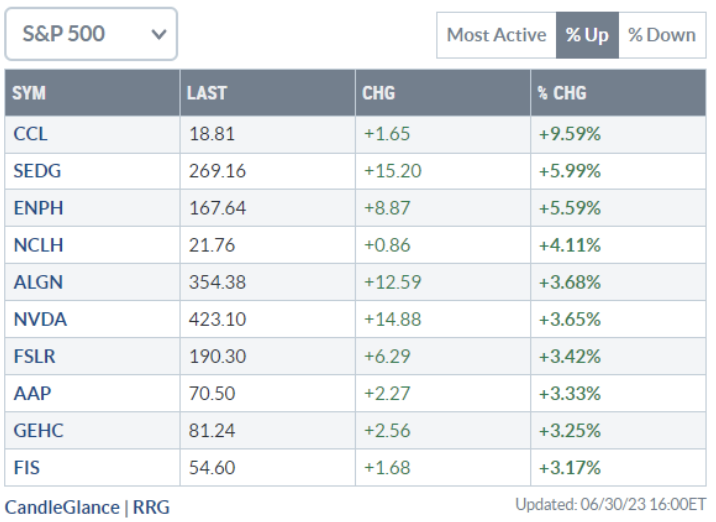716x522 pixels.
Task: Click the ALGN symbol
Action: (x=37, y=282)
